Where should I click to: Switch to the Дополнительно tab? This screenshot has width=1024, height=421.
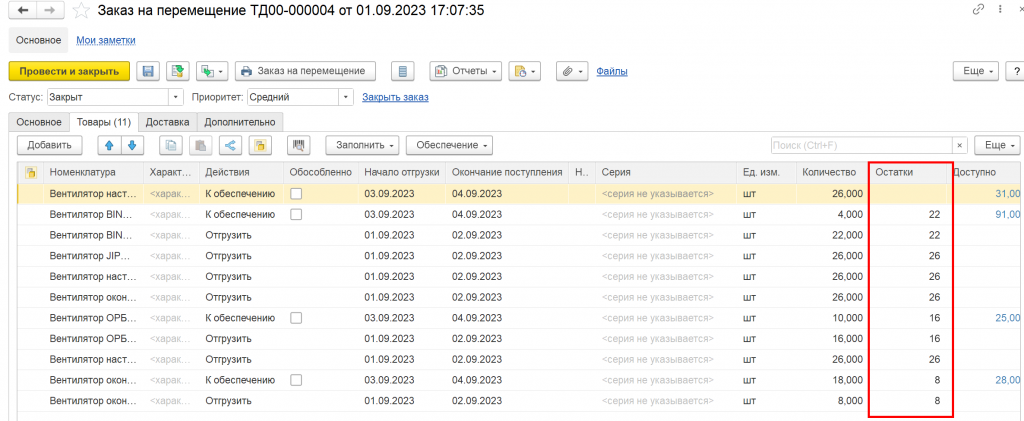point(240,121)
